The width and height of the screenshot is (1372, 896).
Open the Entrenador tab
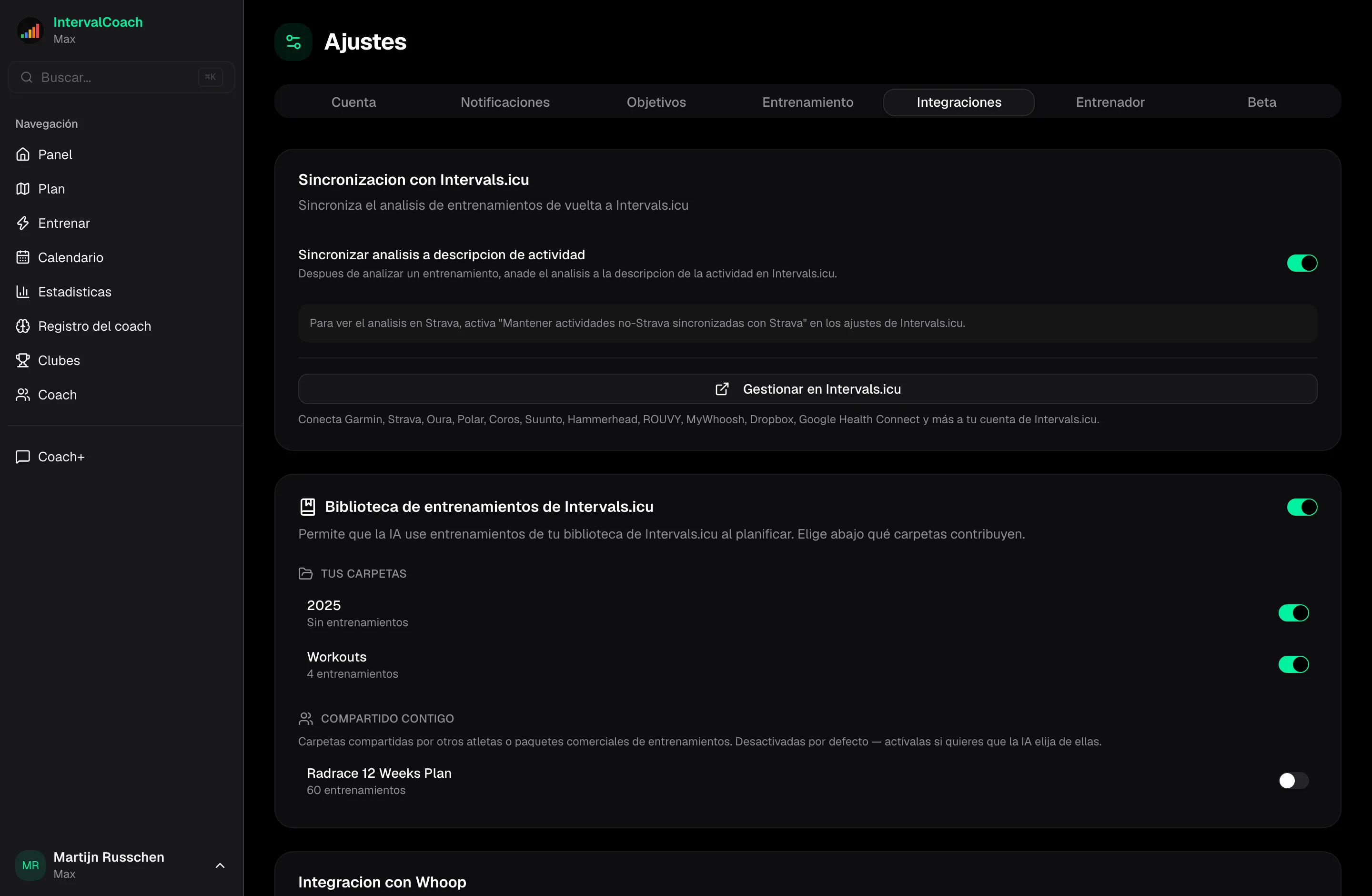(x=1110, y=102)
